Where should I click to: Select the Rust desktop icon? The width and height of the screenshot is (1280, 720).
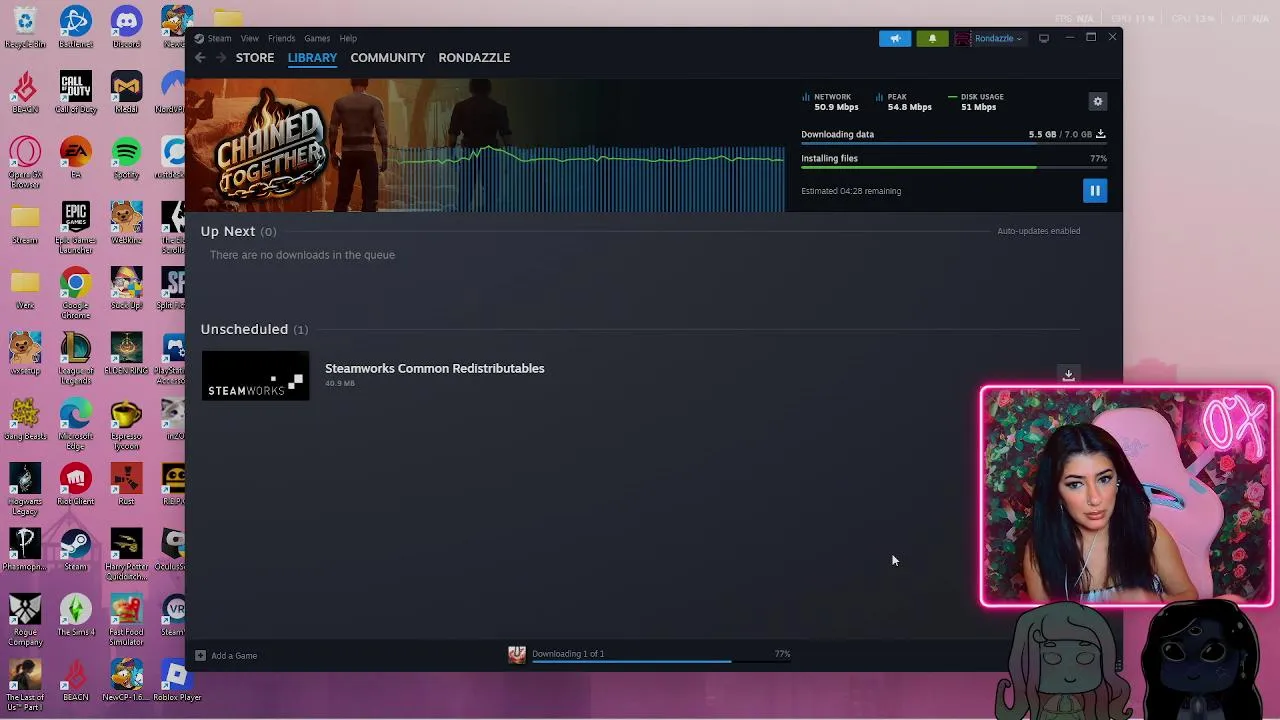point(126,485)
